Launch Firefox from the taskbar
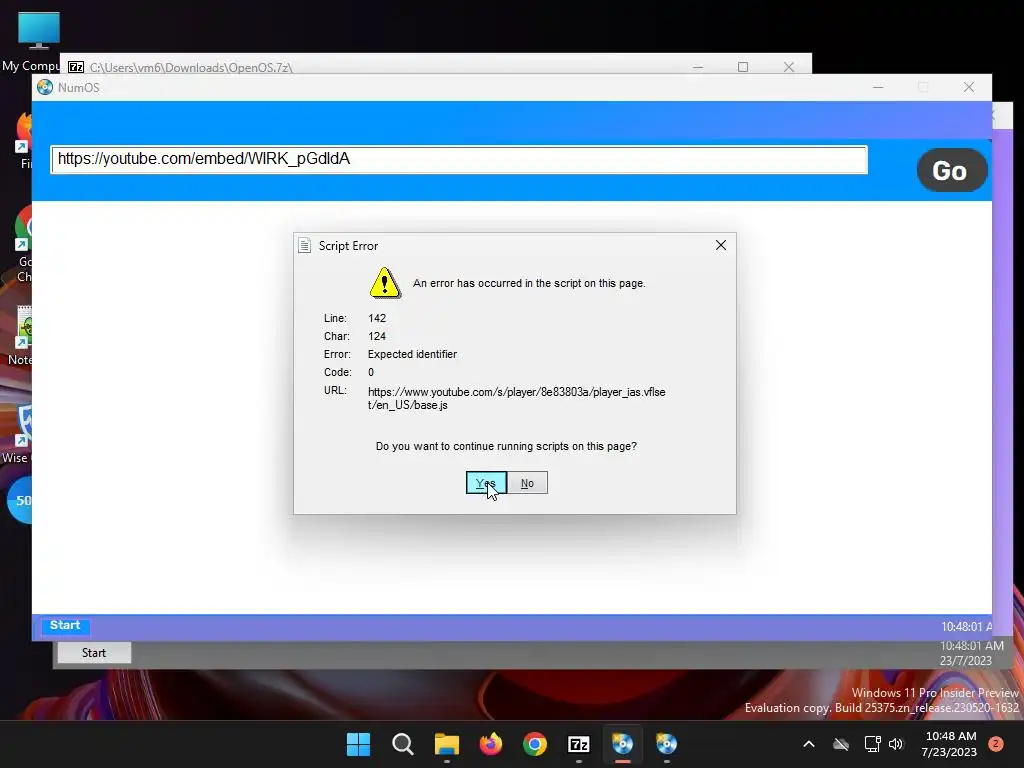1024x768 pixels. coord(490,744)
